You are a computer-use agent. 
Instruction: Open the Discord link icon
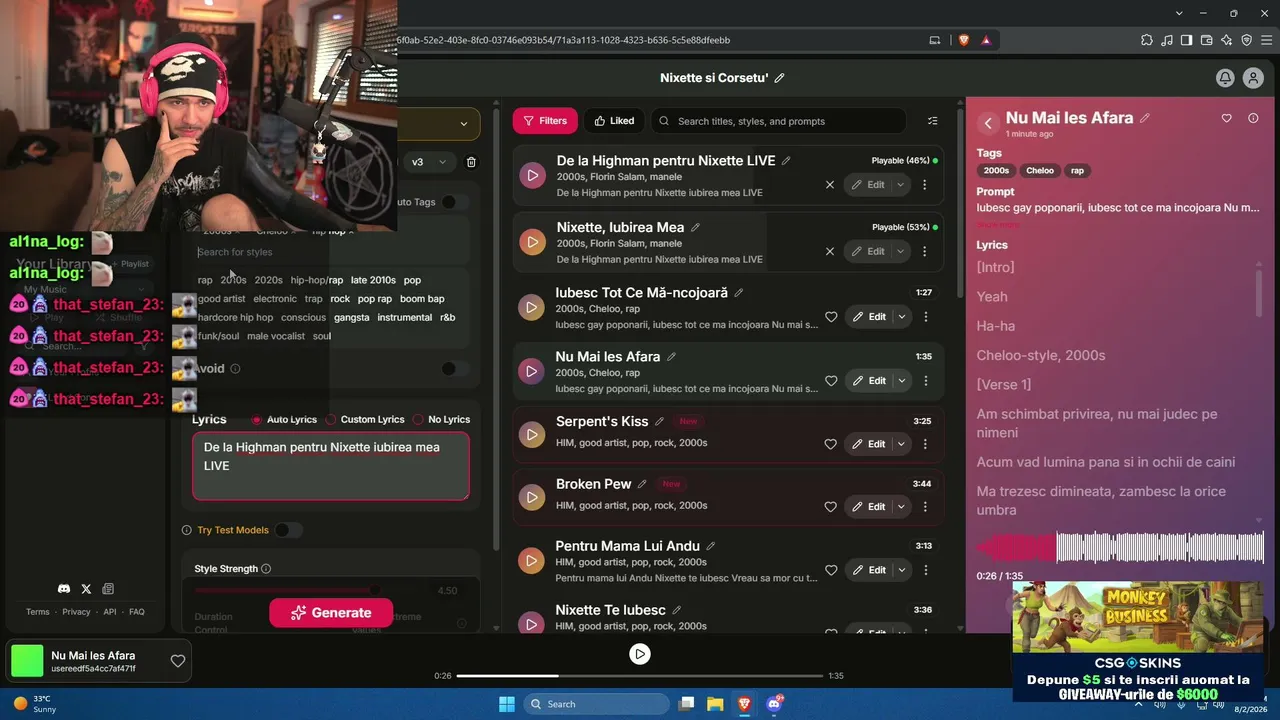(x=64, y=589)
